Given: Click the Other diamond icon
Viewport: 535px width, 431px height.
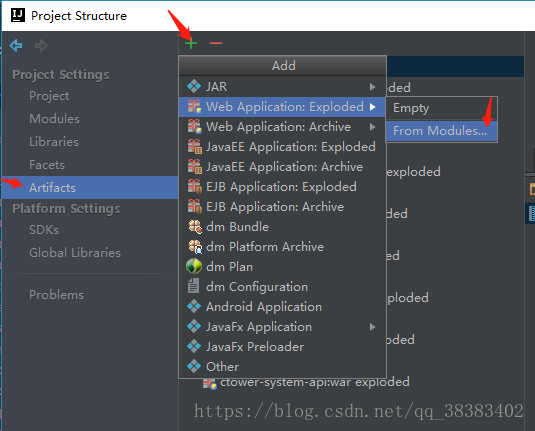Looking at the screenshot, I should (194, 367).
